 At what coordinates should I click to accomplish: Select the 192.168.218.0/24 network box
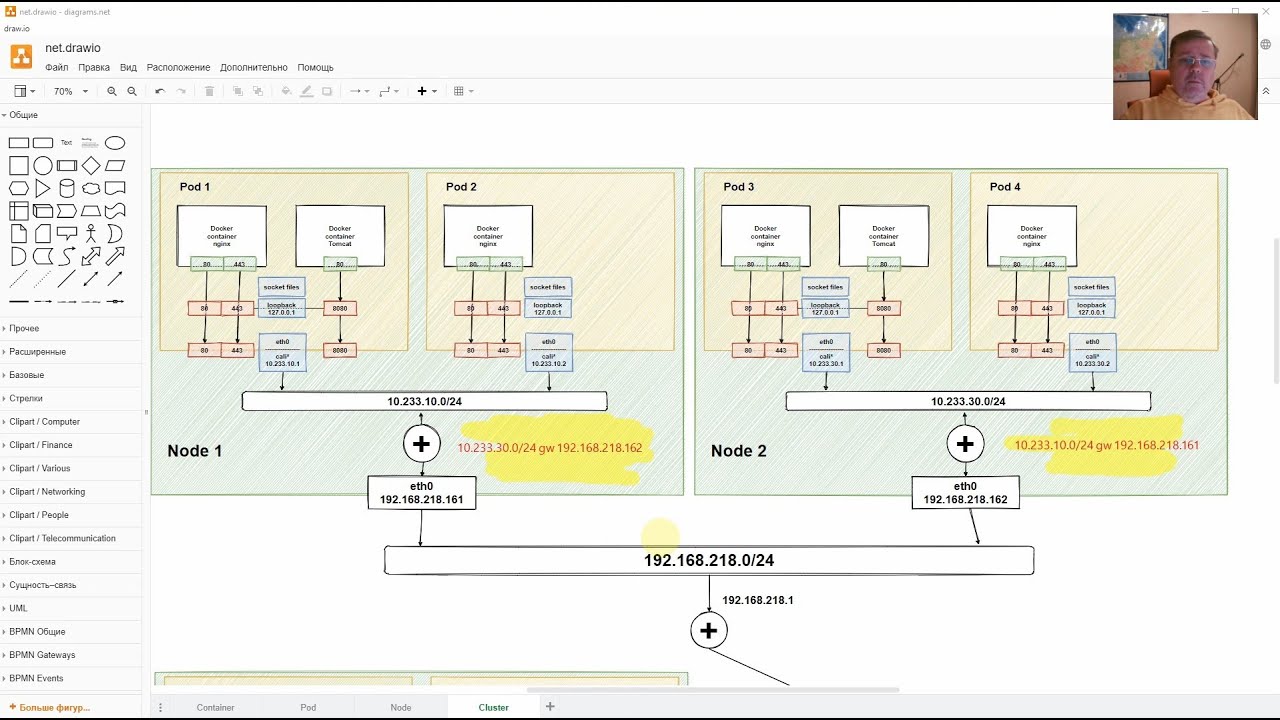[x=709, y=560]
